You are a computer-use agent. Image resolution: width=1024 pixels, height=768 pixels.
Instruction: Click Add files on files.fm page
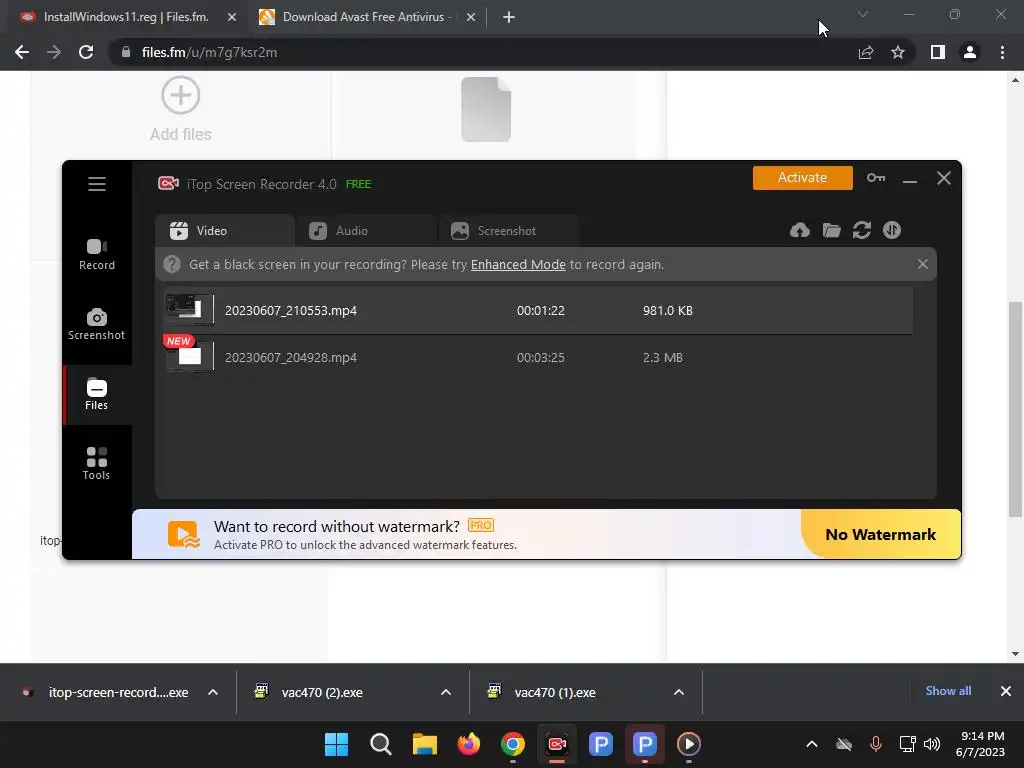pos(181,110)
